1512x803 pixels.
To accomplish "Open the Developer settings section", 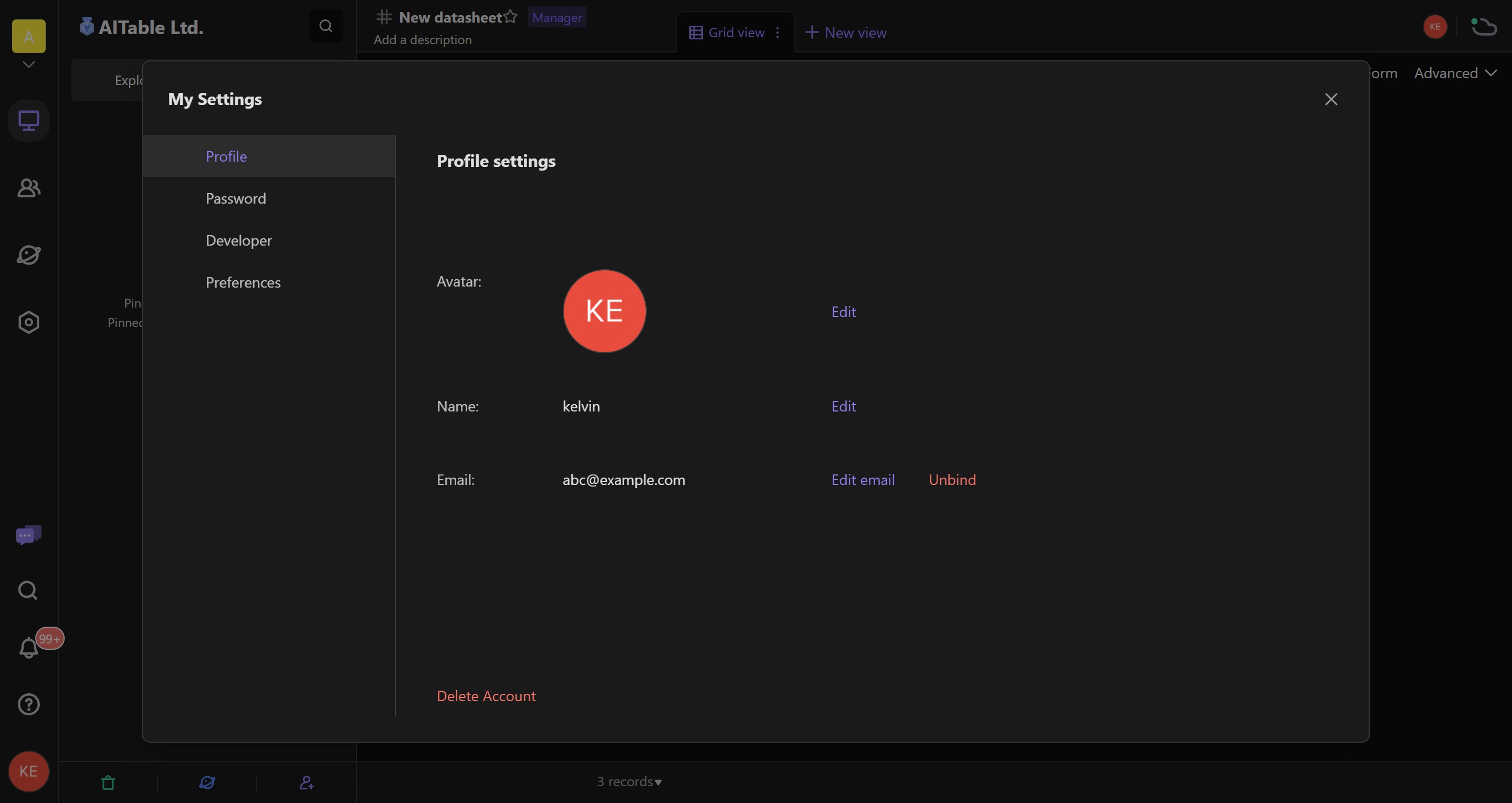I will 269,240.
